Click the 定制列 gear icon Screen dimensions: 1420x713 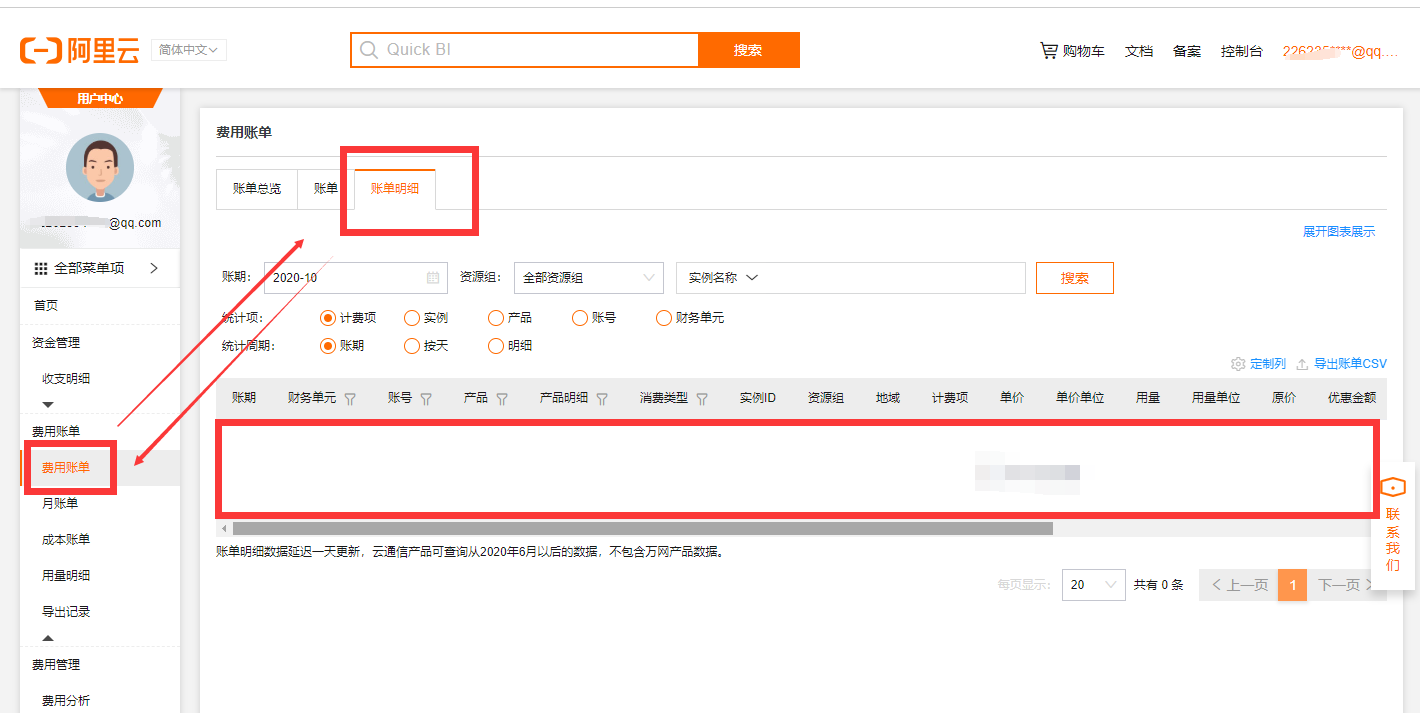click(1238, 364)
